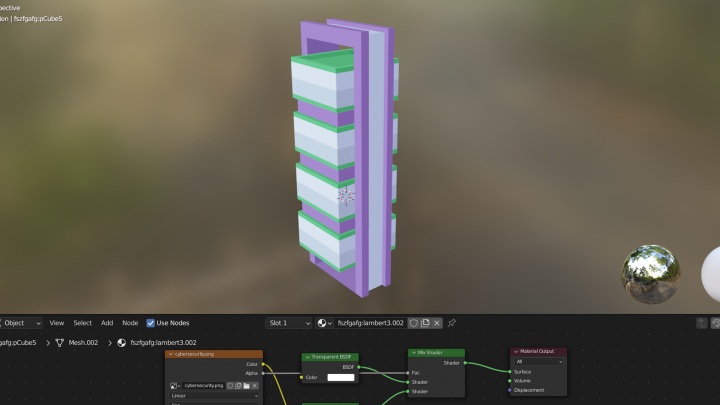Open the Select menu in node editor
The image size is (720, 405).
(x=83, y=323)
